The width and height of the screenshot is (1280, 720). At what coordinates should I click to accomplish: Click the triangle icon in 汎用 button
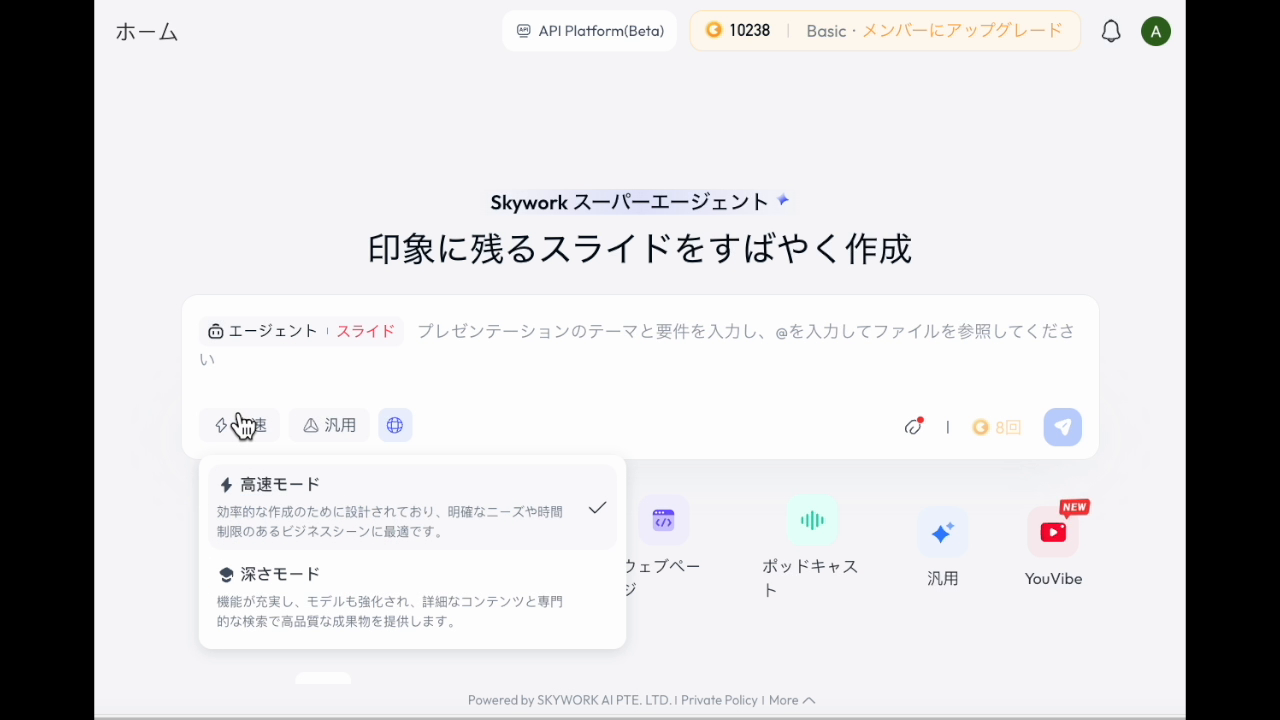pos(311,425)
